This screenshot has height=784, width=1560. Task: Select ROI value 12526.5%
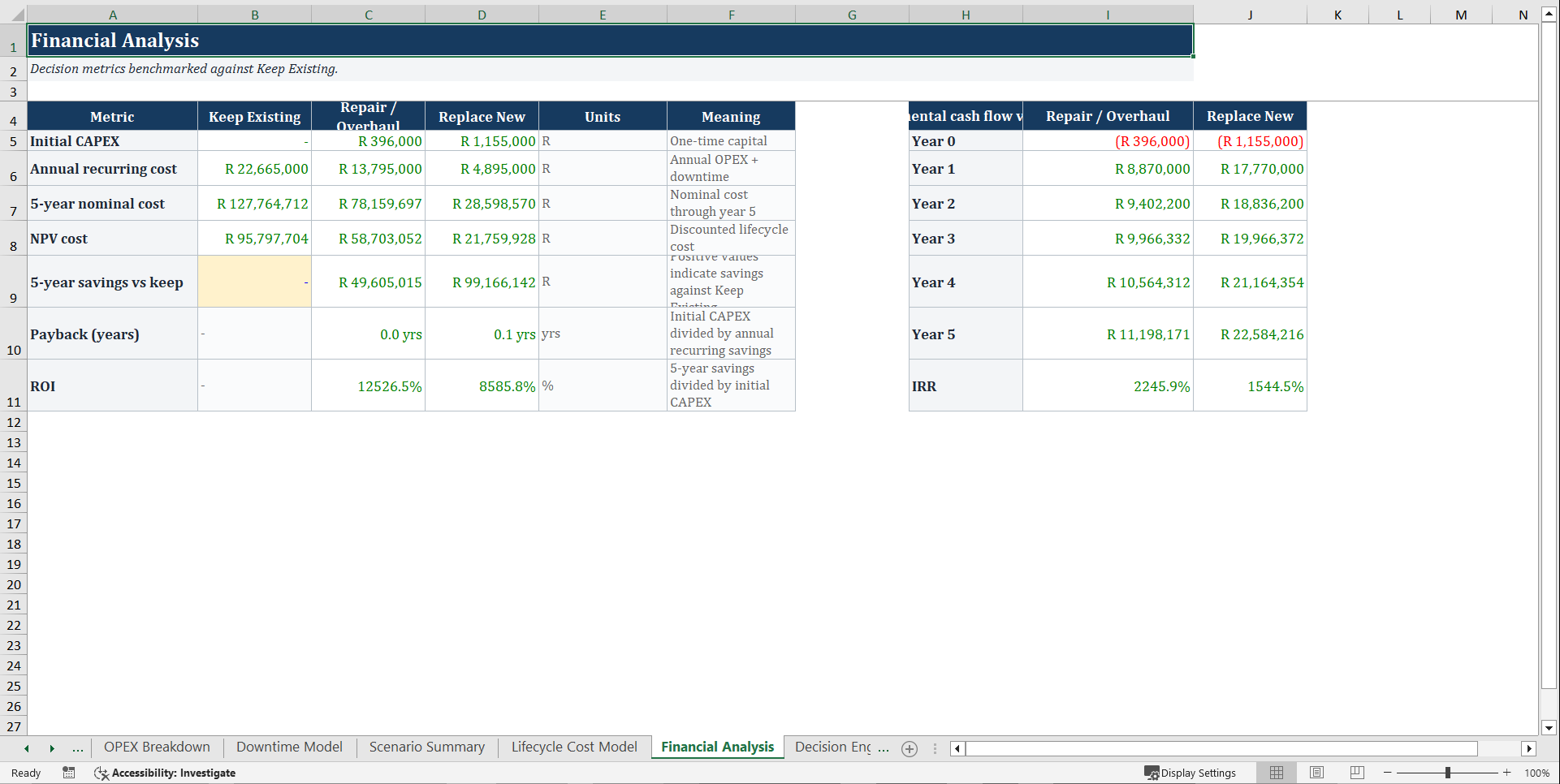coord(368,386)
